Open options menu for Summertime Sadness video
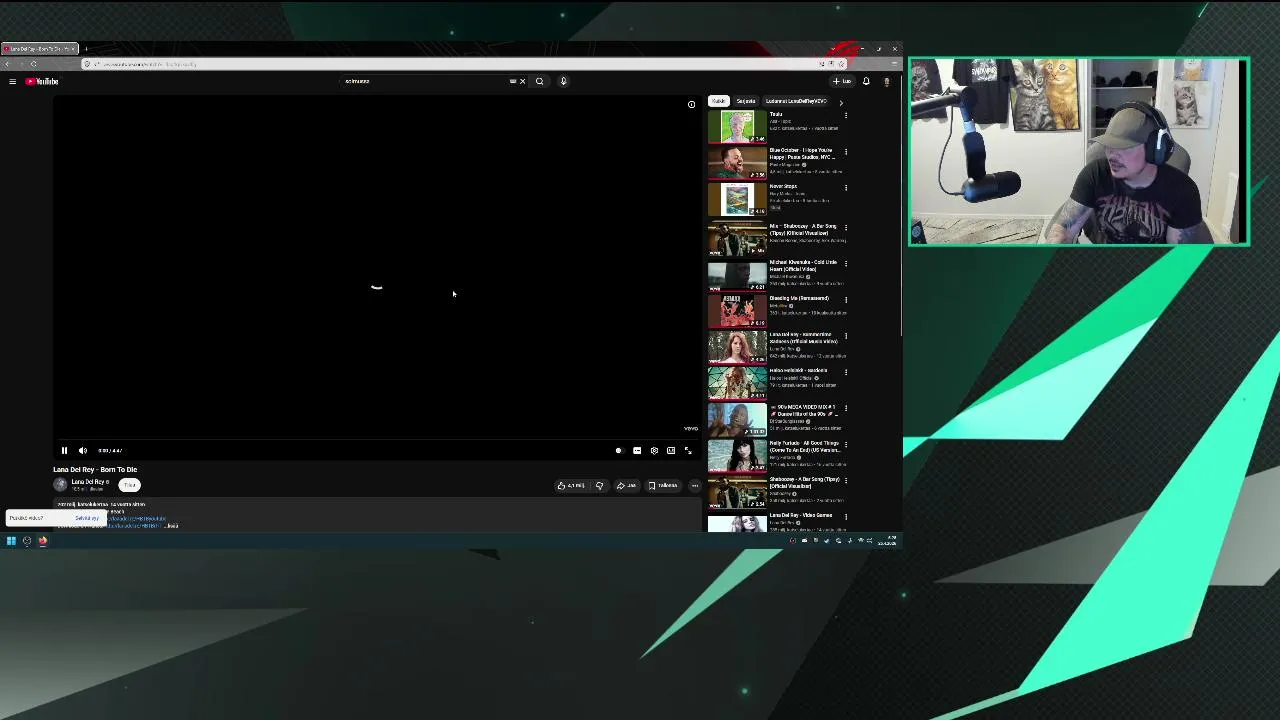 [x=846, y=335]
